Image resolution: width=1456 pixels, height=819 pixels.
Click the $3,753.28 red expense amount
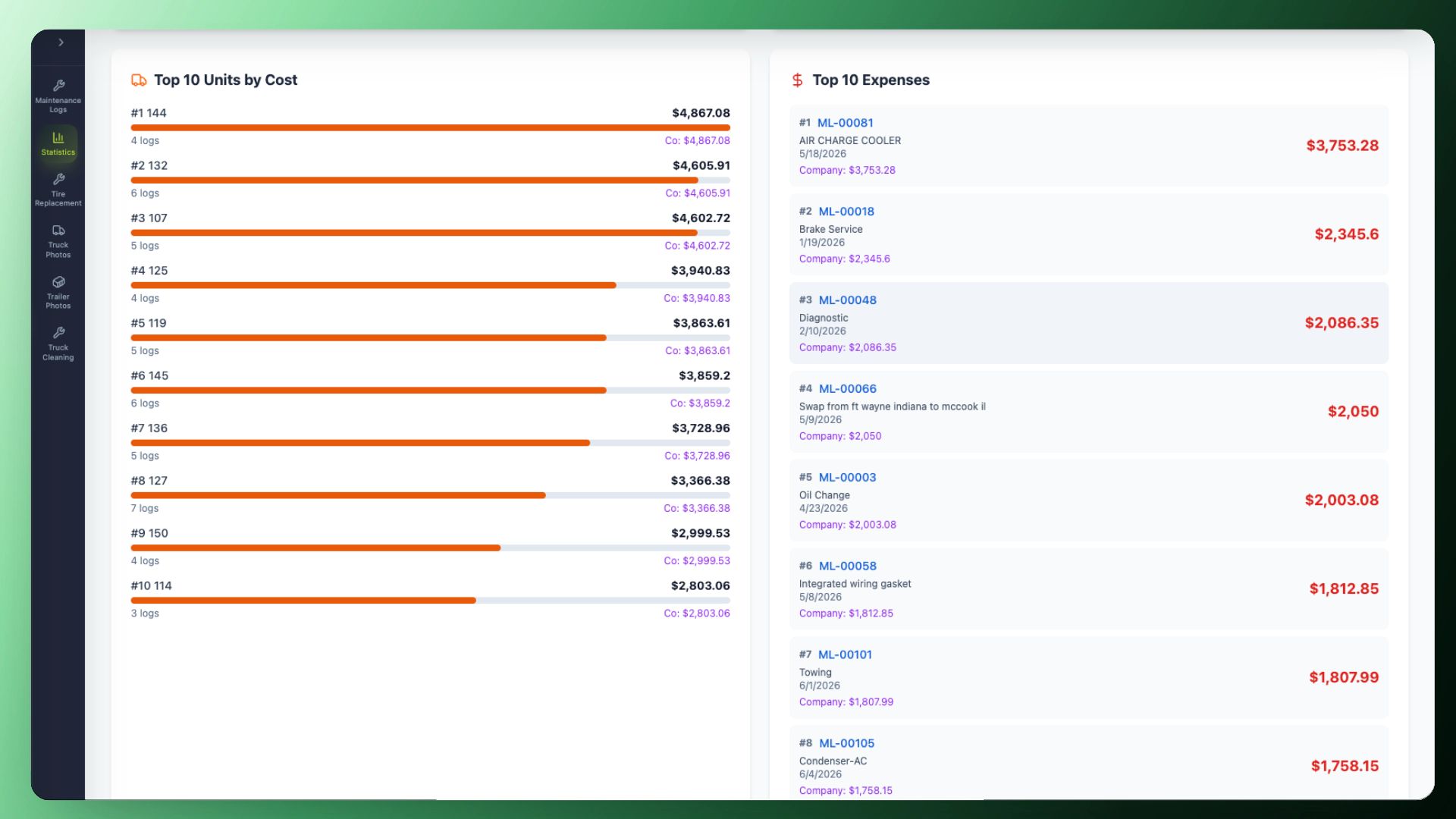1342,146
